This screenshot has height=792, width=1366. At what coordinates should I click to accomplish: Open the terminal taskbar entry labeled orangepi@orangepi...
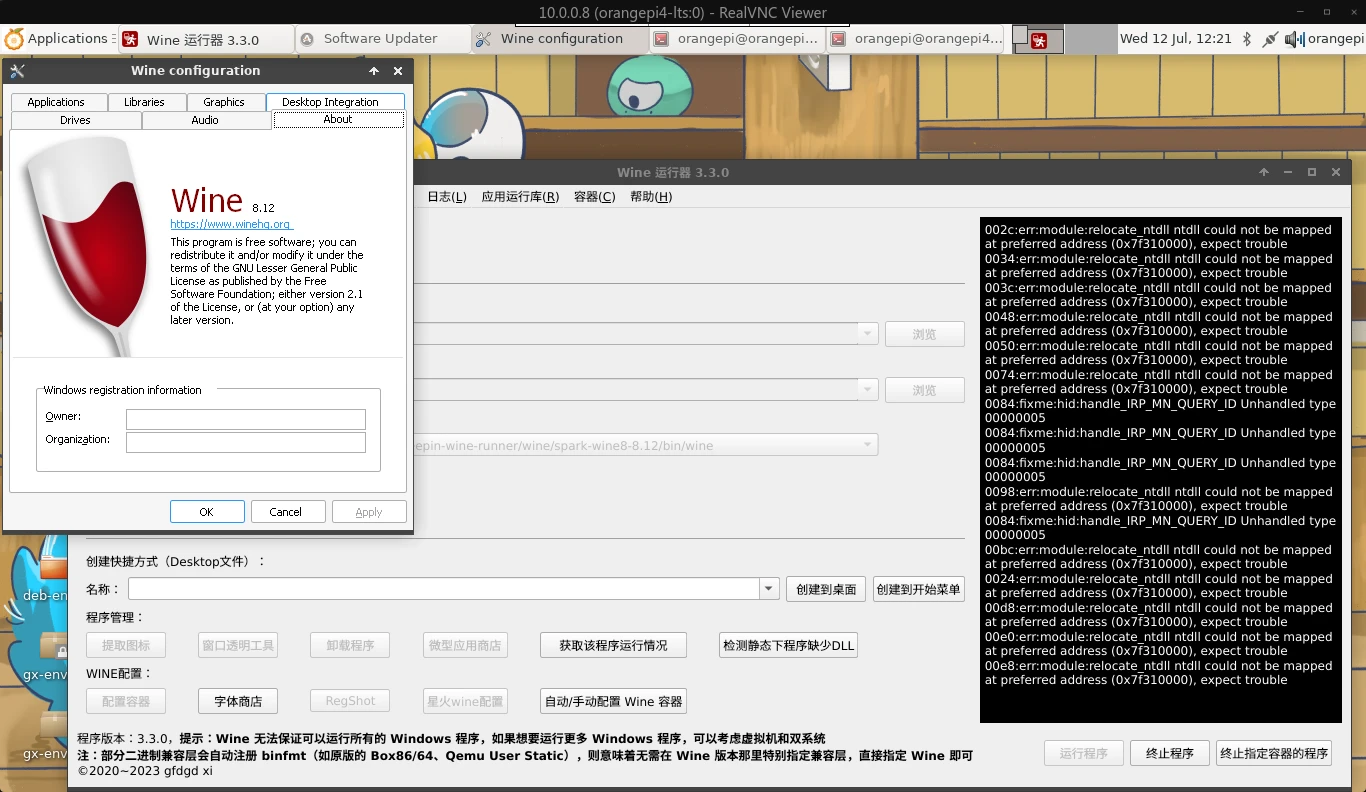click(x=737, y=40)
